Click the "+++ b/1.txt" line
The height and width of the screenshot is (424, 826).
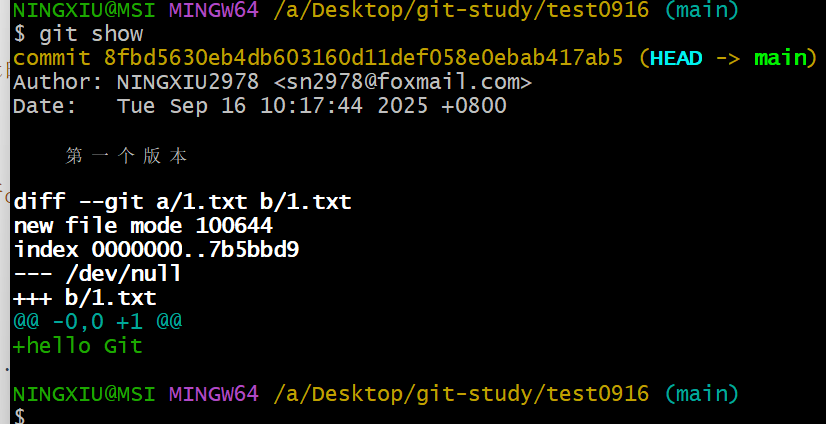click(85, 298)
